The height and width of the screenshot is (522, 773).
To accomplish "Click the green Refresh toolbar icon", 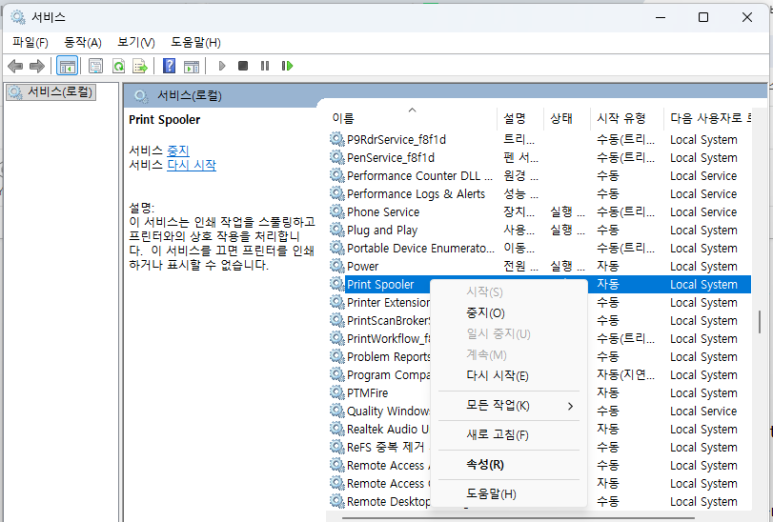I will point(119,66).
